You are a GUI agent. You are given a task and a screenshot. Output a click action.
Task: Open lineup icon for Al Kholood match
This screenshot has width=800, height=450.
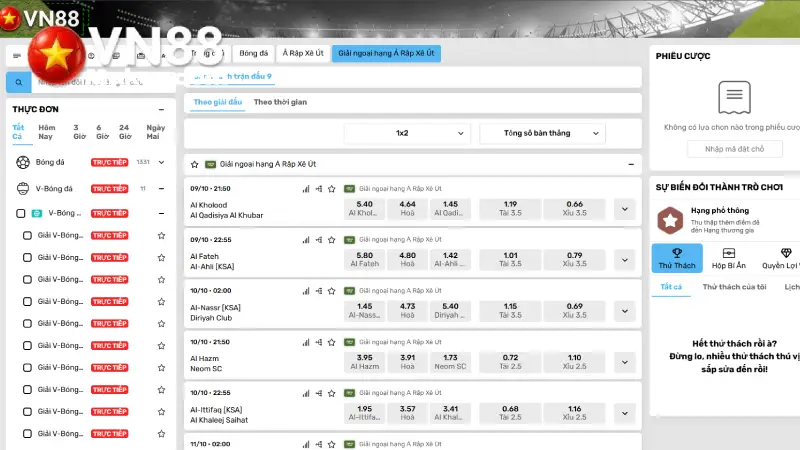(x=319, y=189)
